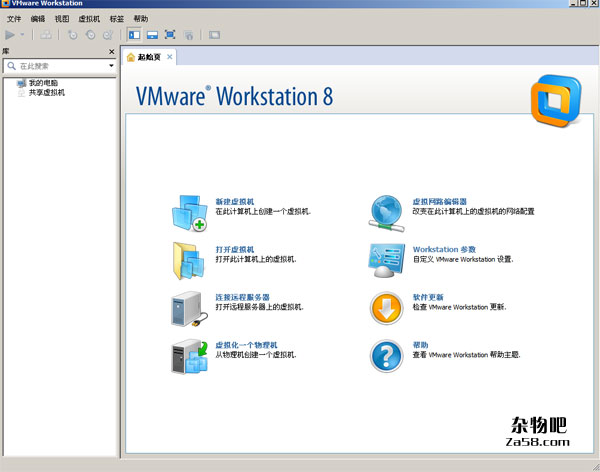Click the Workstation 参数 link
Screen dimensions: 600x472
[x=444, y=249]
